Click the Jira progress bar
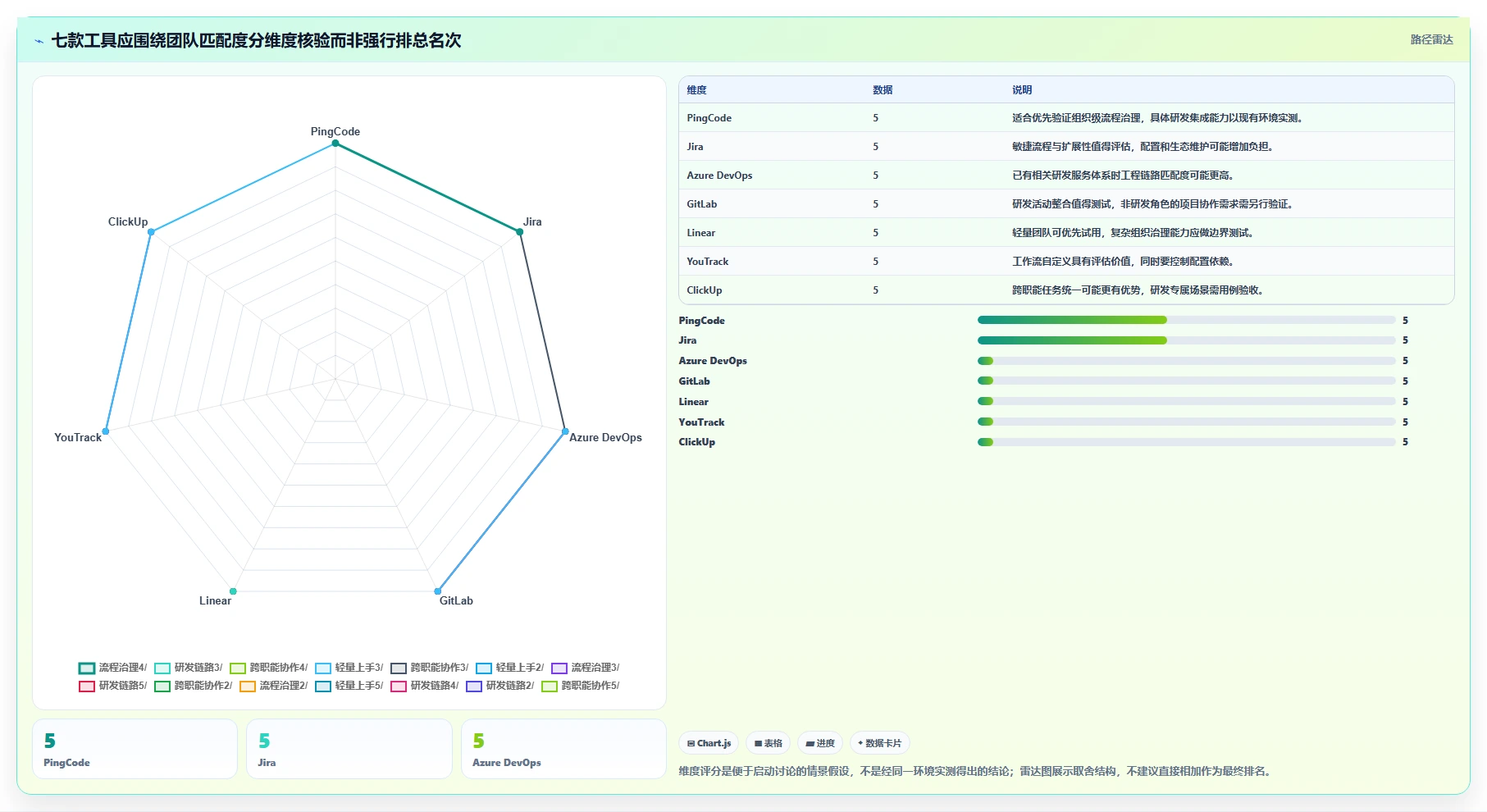Viewport: 1487px width, 812px height. (x=1186, y=340)
